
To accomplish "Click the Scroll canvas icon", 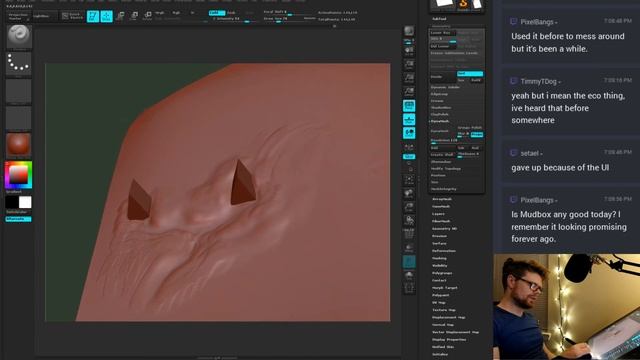I will pos(409,51).
